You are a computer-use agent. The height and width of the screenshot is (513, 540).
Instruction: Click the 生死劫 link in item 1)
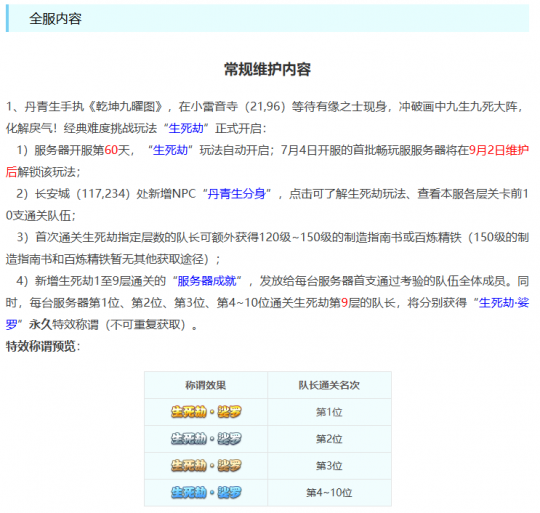point(170,150)
